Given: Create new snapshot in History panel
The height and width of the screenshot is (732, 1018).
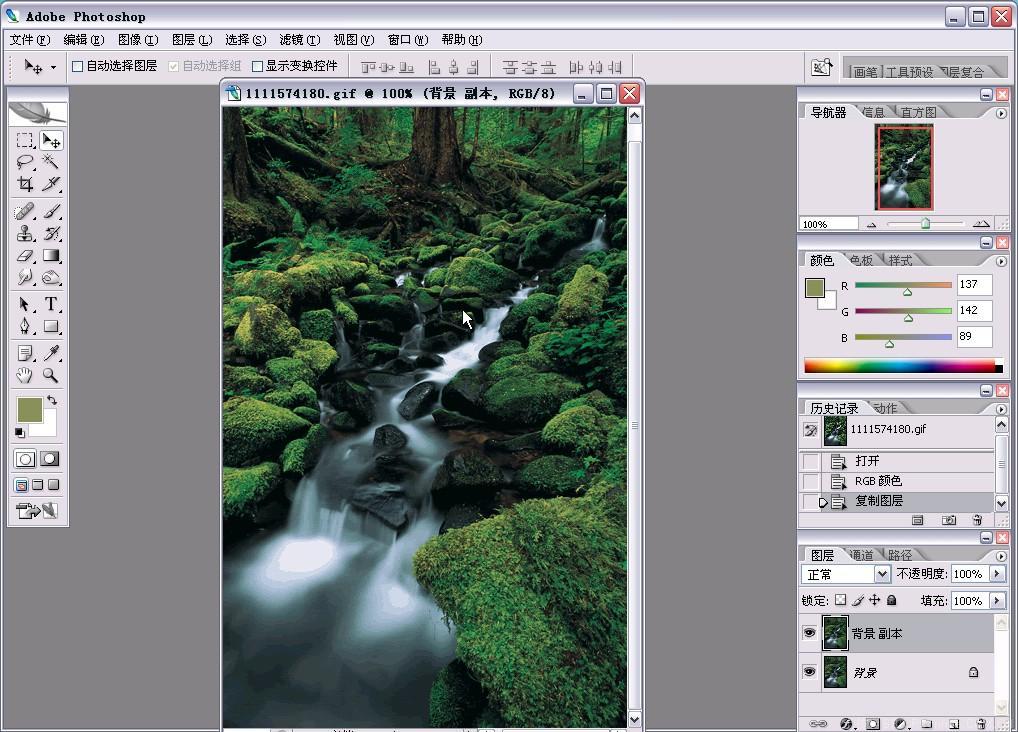Looking at the screenshot, I should [x=949, y=520].
